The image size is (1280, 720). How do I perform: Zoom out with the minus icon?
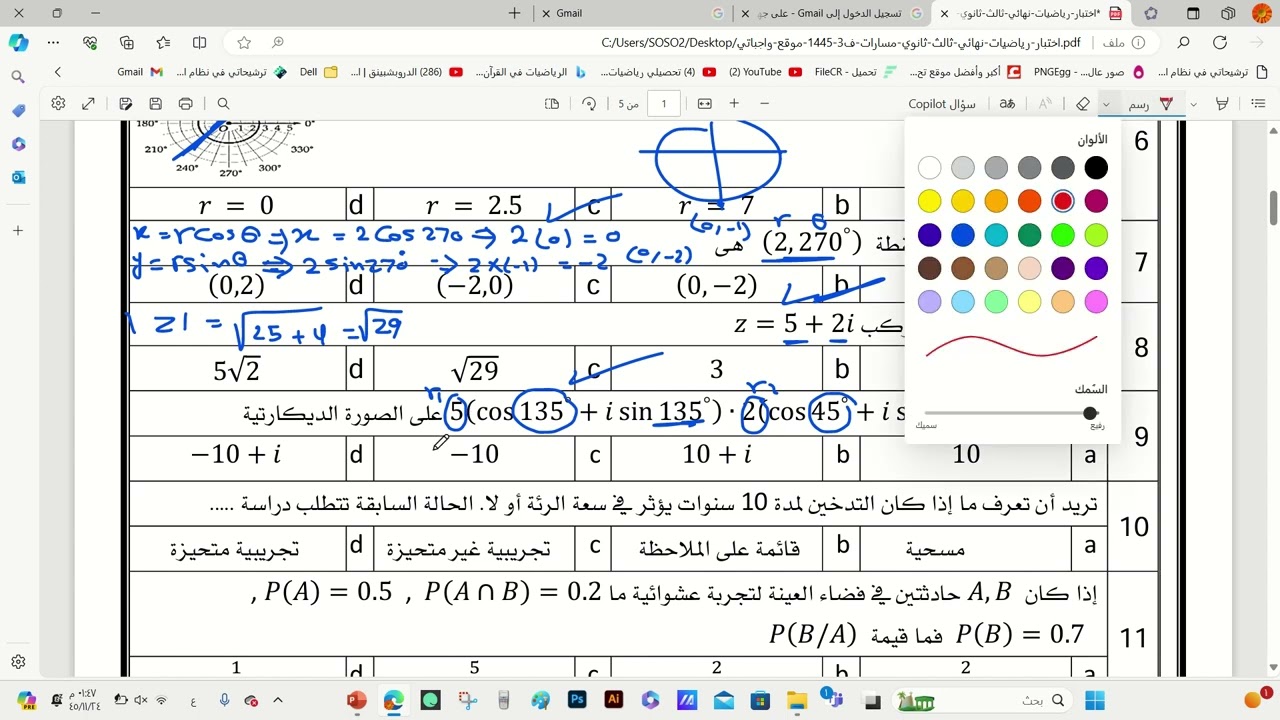(765, 104)
